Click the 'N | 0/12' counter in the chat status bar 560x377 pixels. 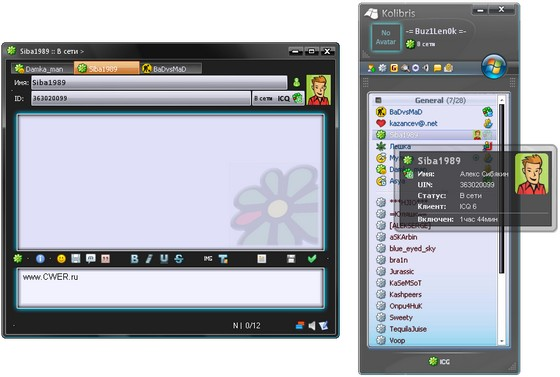247,325
